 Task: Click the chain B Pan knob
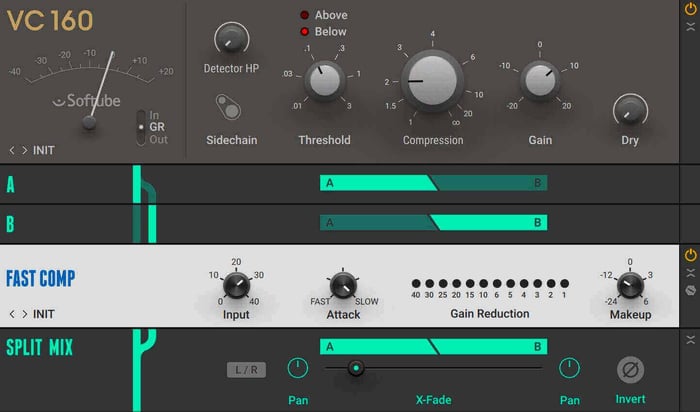(569, 369)
